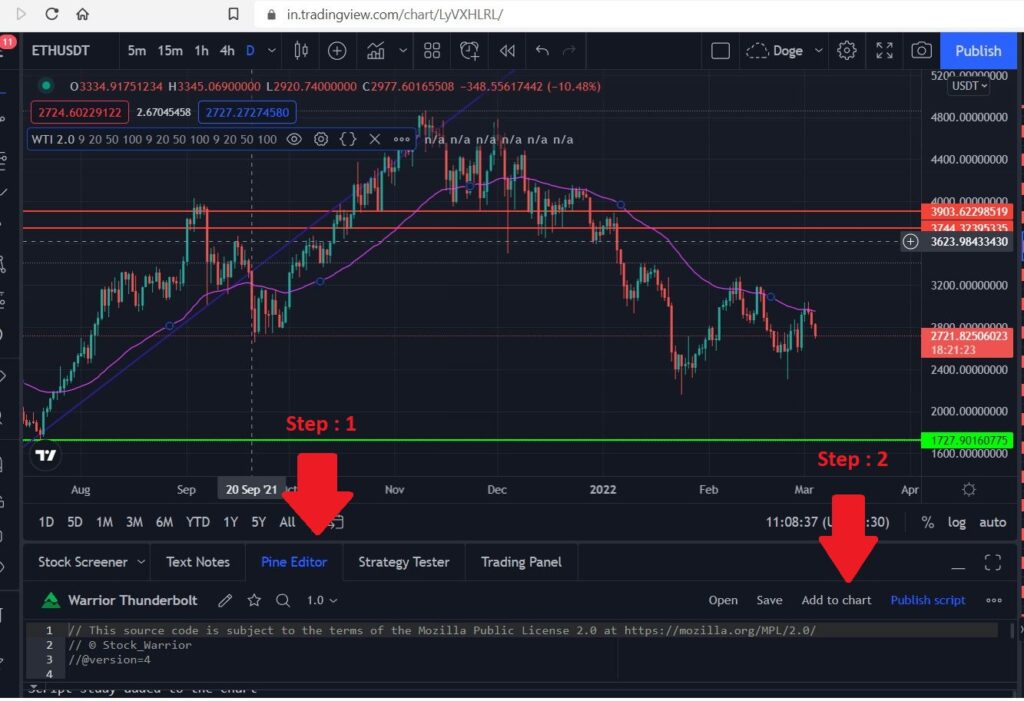This screenshot has height=701, width=1024.
Task: Open the compare symbol plus icon
Action: 336,51
